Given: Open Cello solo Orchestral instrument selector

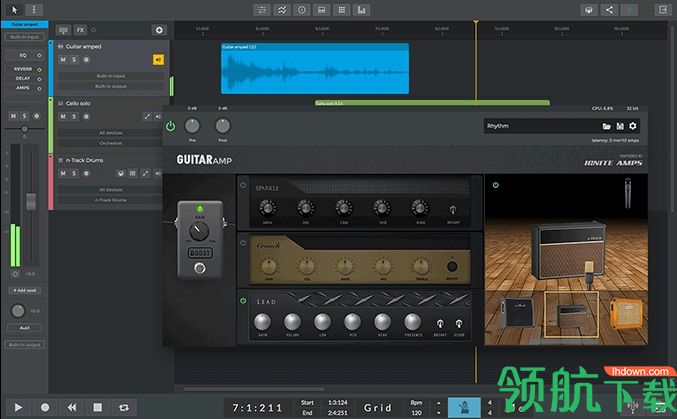Looking at the screenshot, I should coord(111,143).
